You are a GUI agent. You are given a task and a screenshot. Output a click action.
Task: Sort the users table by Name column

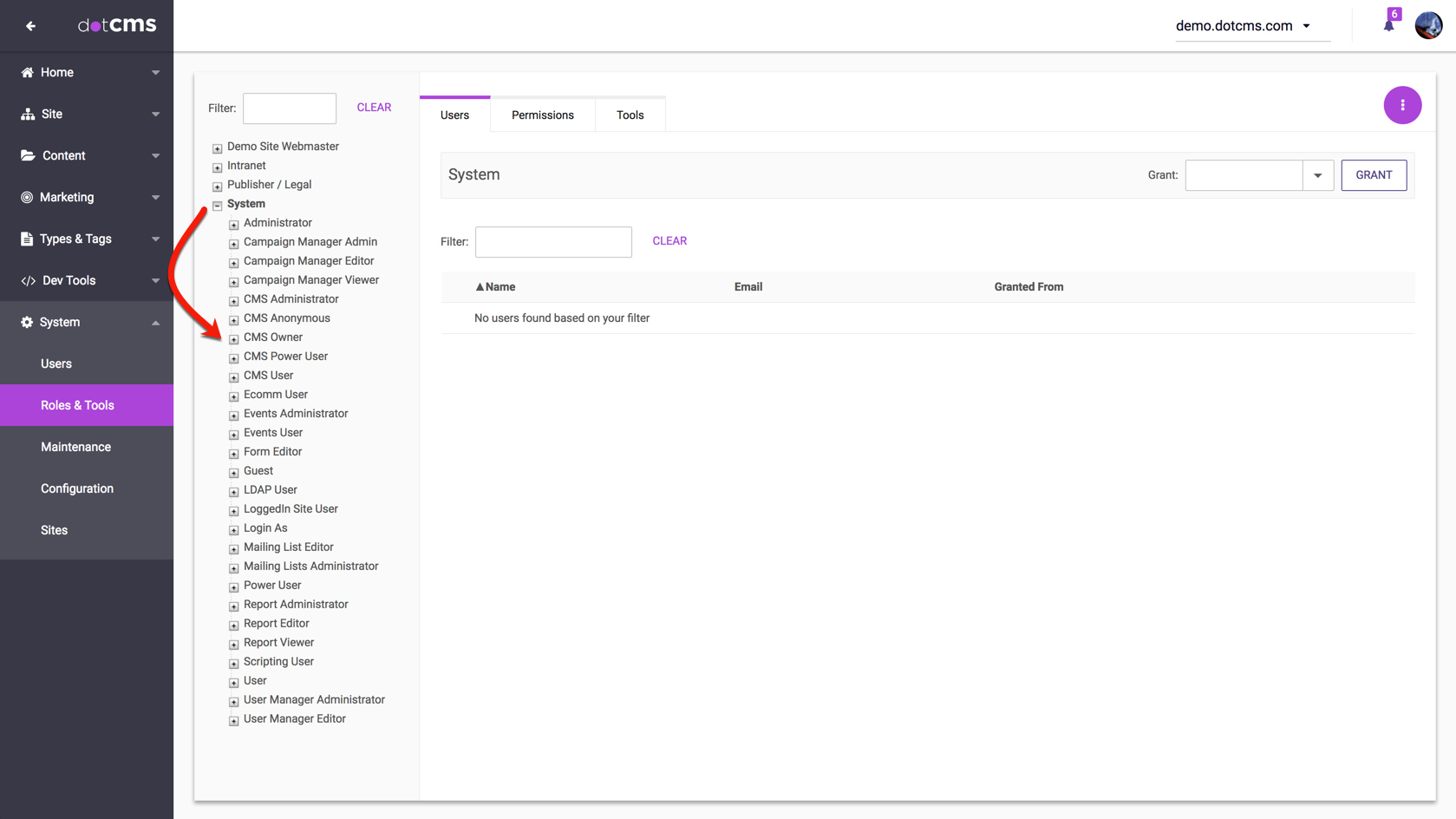[x=496, y=287]
